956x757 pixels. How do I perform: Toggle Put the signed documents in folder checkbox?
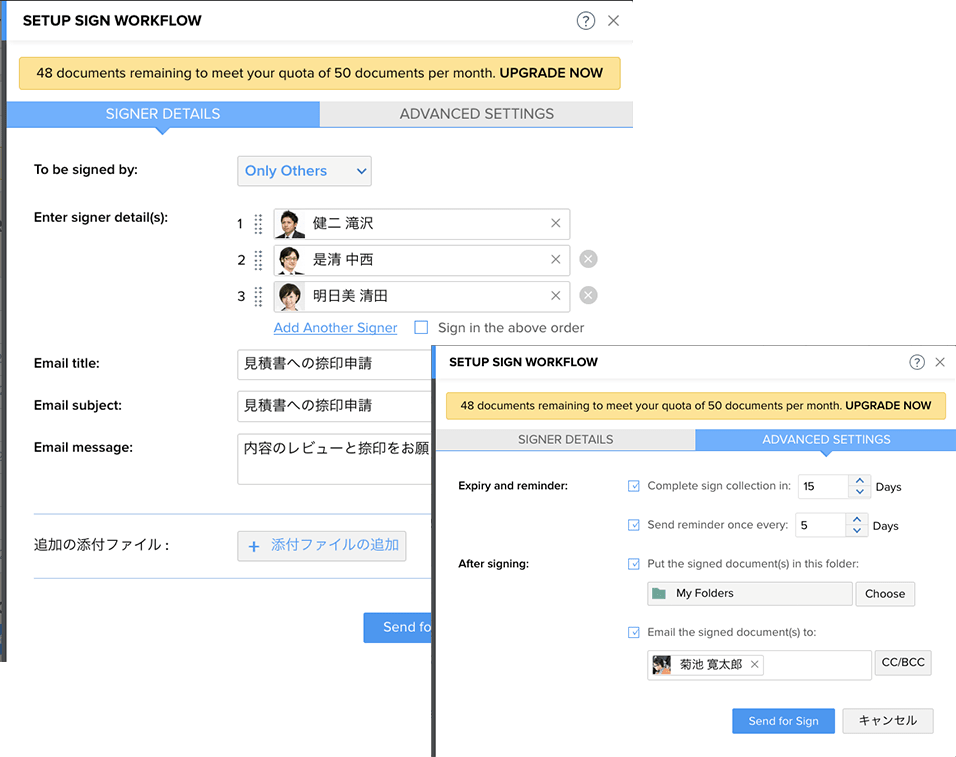(633, 564)
